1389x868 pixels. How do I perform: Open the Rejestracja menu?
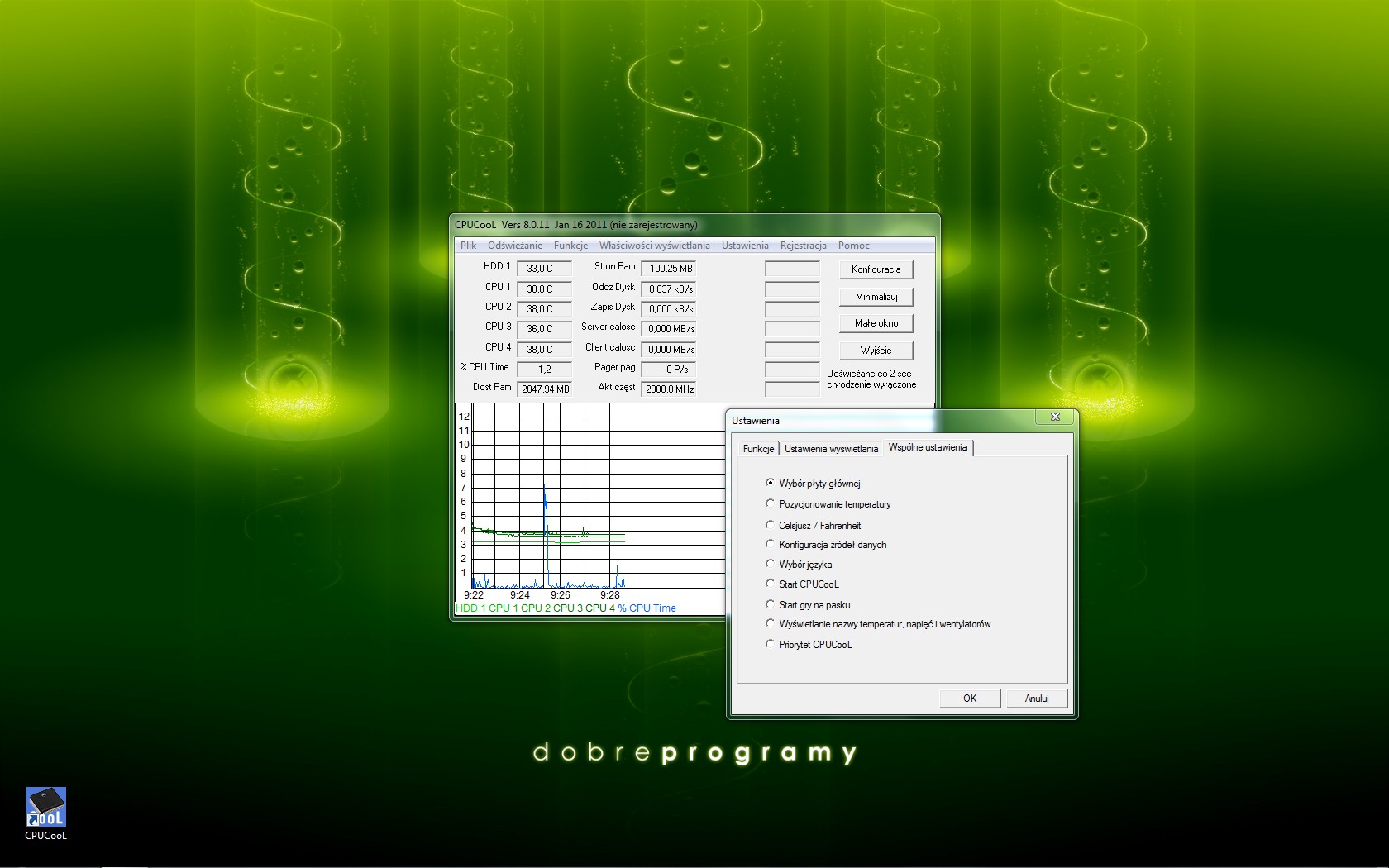tap(803, 246)
